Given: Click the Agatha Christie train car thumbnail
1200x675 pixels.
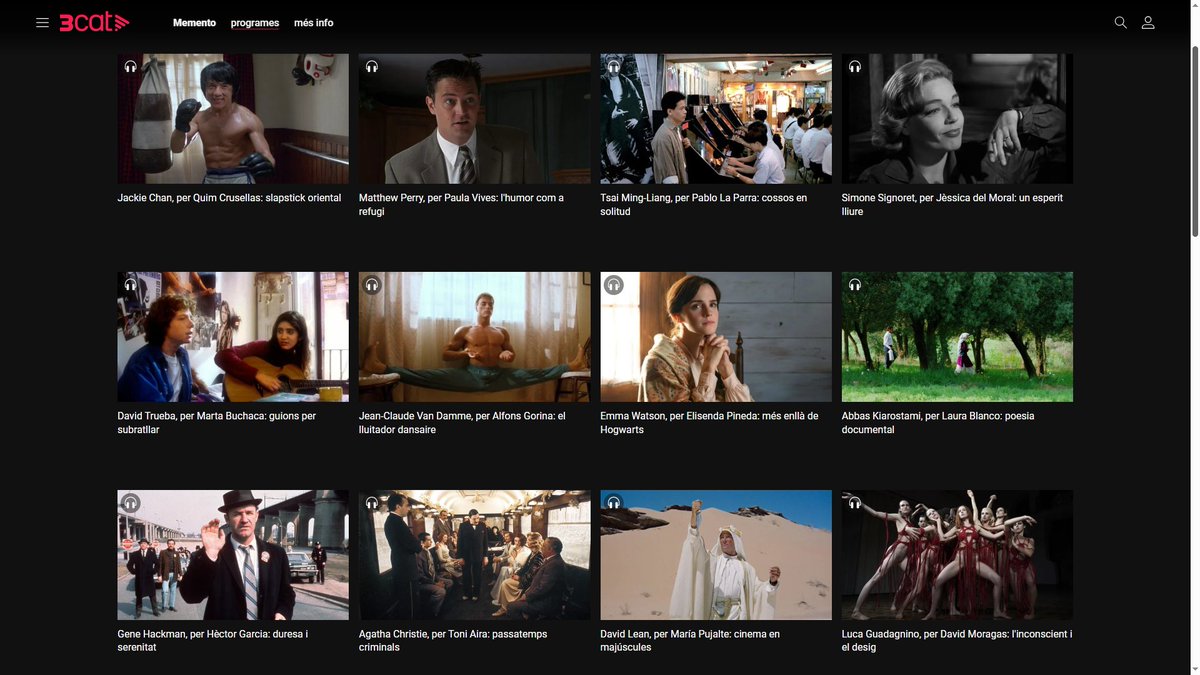Looking at the screenshot, I should point(474,555).
